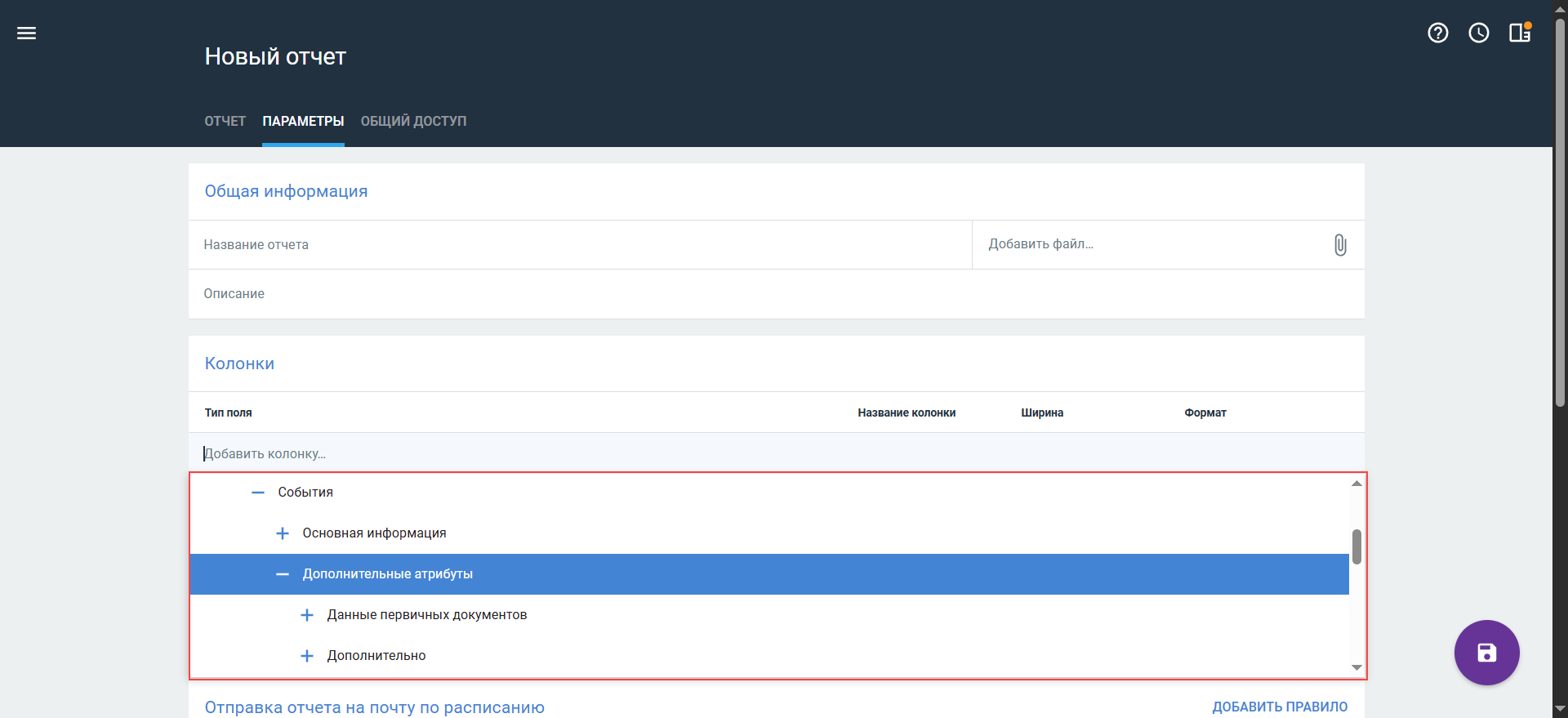Switch to the Отчет tab
This screenshot has height=718, width=1568.
click(x=225, y=121)
